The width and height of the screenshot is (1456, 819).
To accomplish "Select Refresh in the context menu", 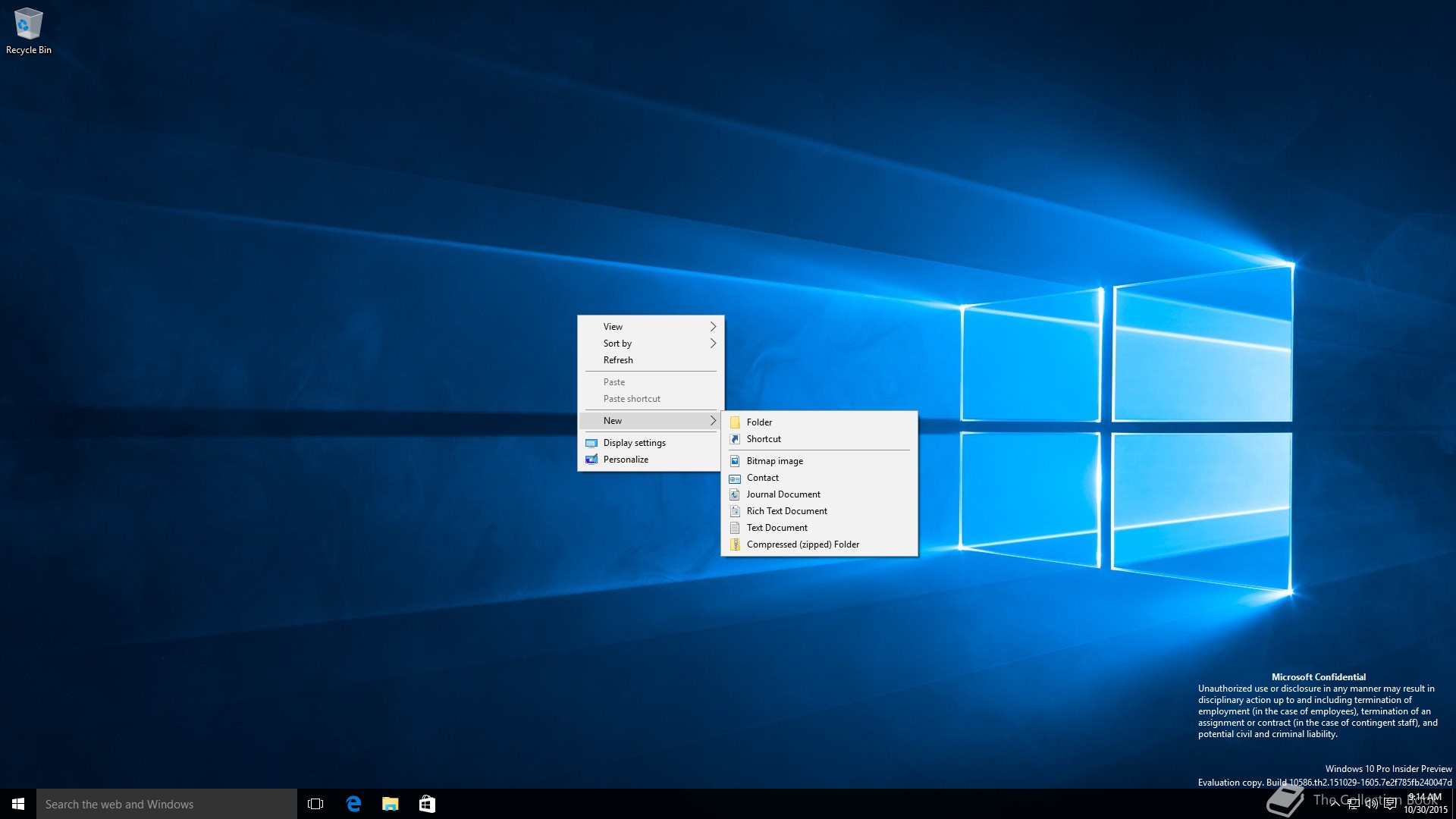I will [618, 360].
